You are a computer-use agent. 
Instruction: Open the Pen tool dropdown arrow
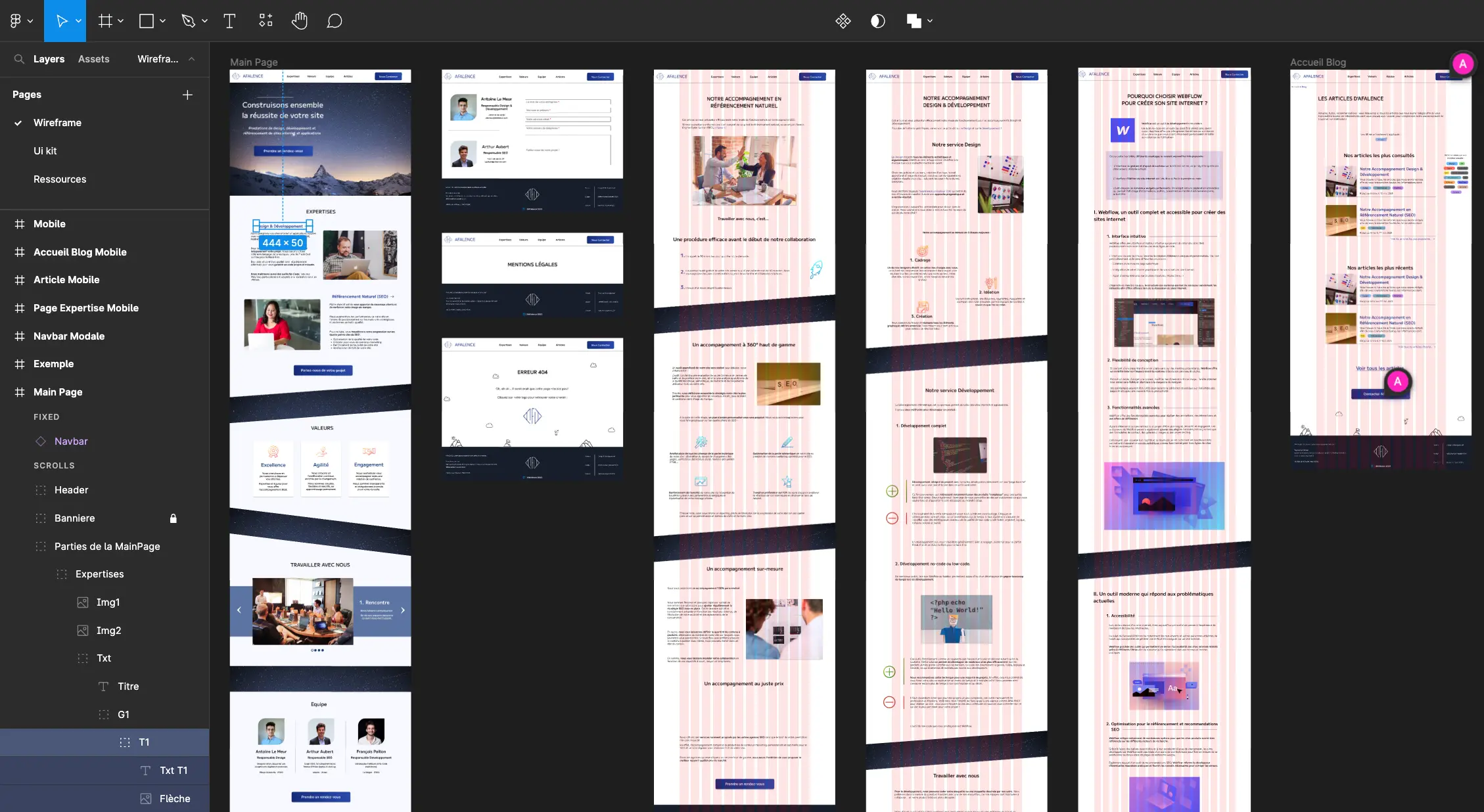tap(204, 21)
